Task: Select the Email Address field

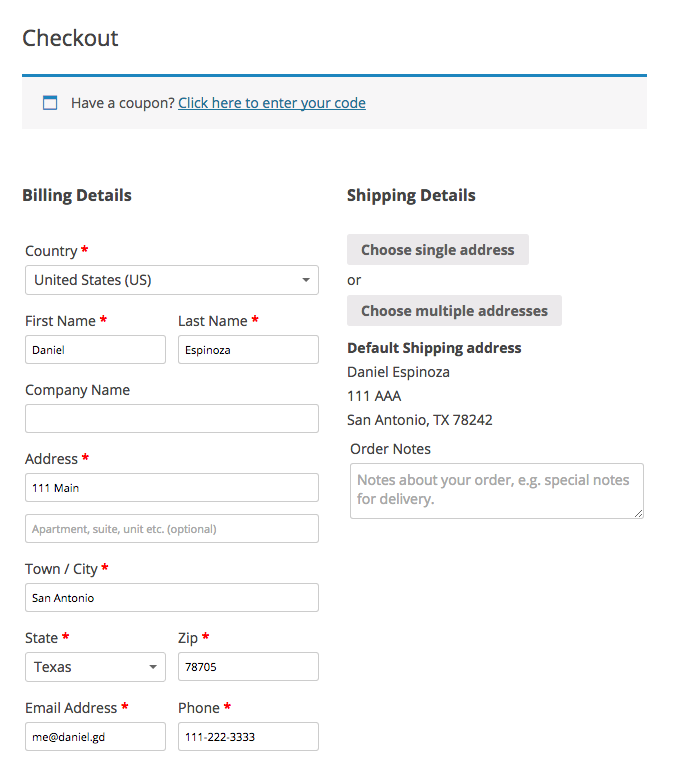Action: click(x=95, y=737)
